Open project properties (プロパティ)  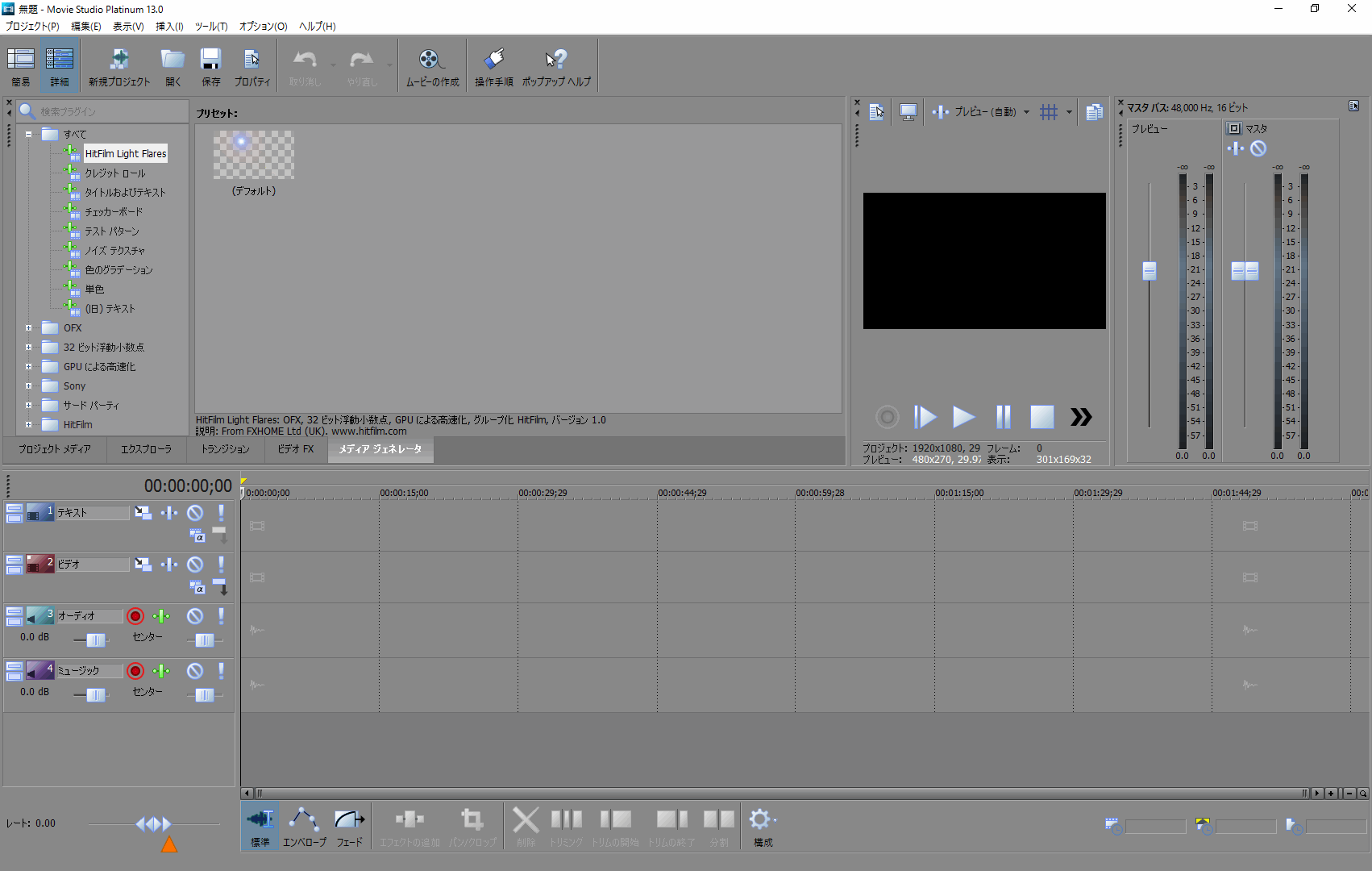[252, 66]
